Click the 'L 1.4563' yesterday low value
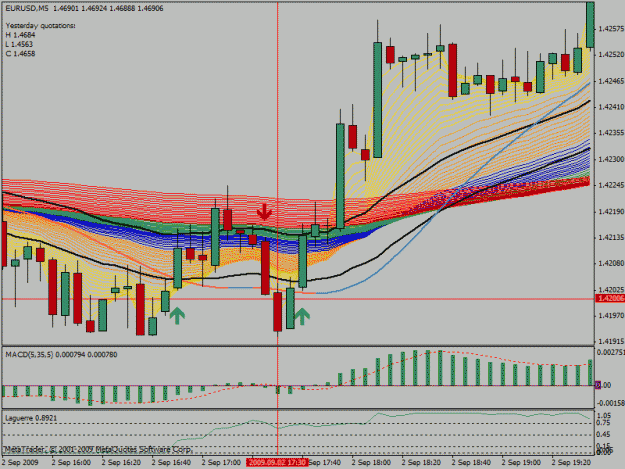The height and width of the screenshot is (469, 625). click(19, 44)
